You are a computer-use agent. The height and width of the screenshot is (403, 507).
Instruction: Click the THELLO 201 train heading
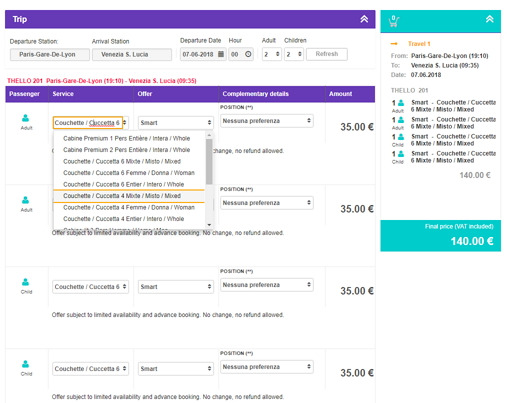tap(102, 81)
